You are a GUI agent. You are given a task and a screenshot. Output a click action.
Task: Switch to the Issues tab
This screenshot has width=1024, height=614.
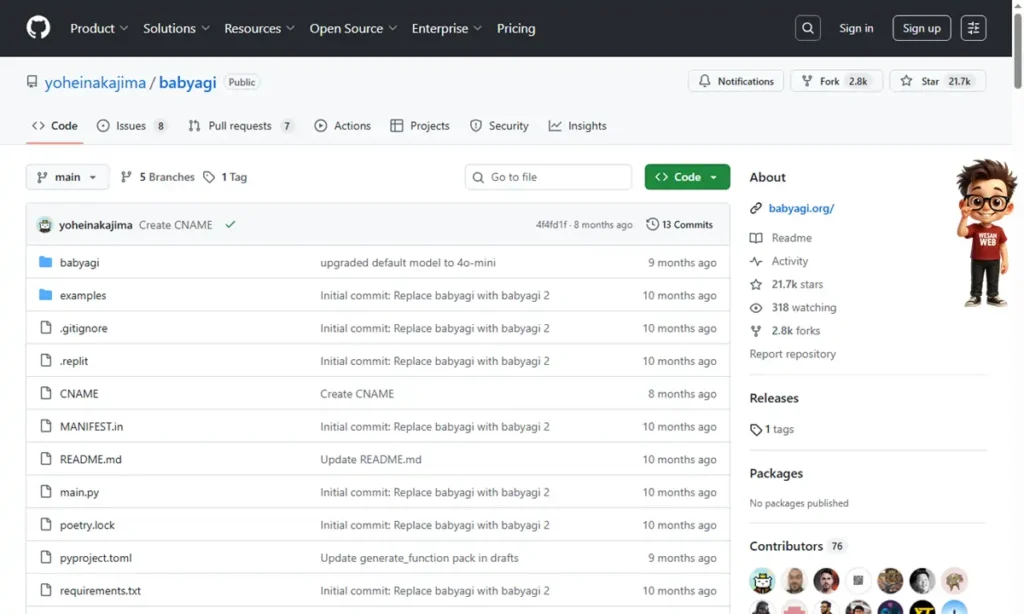[x=132, y=125]
